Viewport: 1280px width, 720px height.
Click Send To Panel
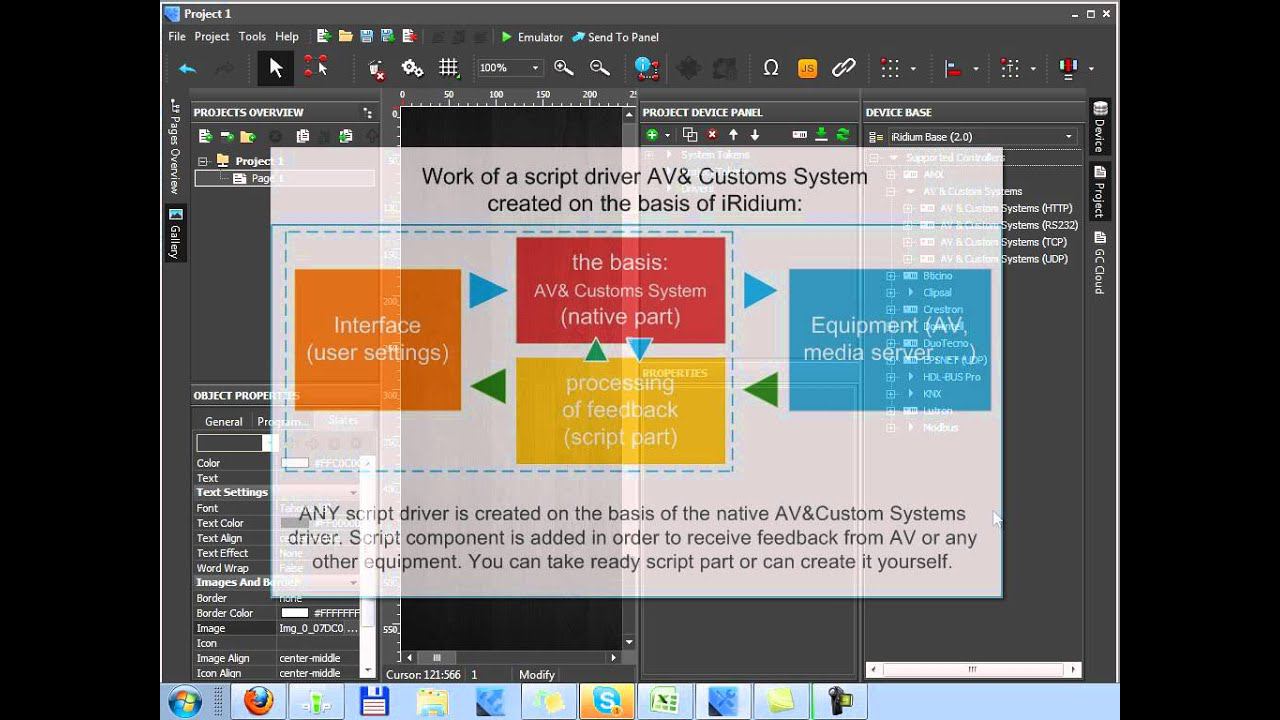(x=615, y=37)
